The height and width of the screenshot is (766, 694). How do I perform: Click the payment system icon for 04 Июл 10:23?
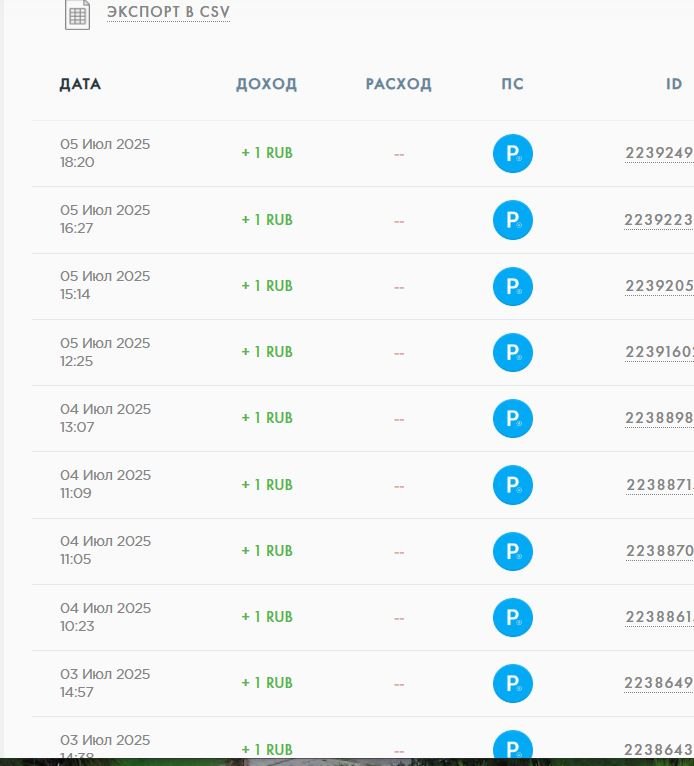(x=513, y=617)
